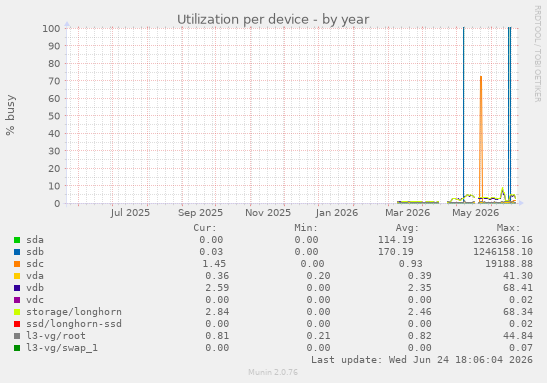
Task: Click the 'ssd/longhorn-ssd' legend label
Action: pyautogui.click(x=74, y=324)
